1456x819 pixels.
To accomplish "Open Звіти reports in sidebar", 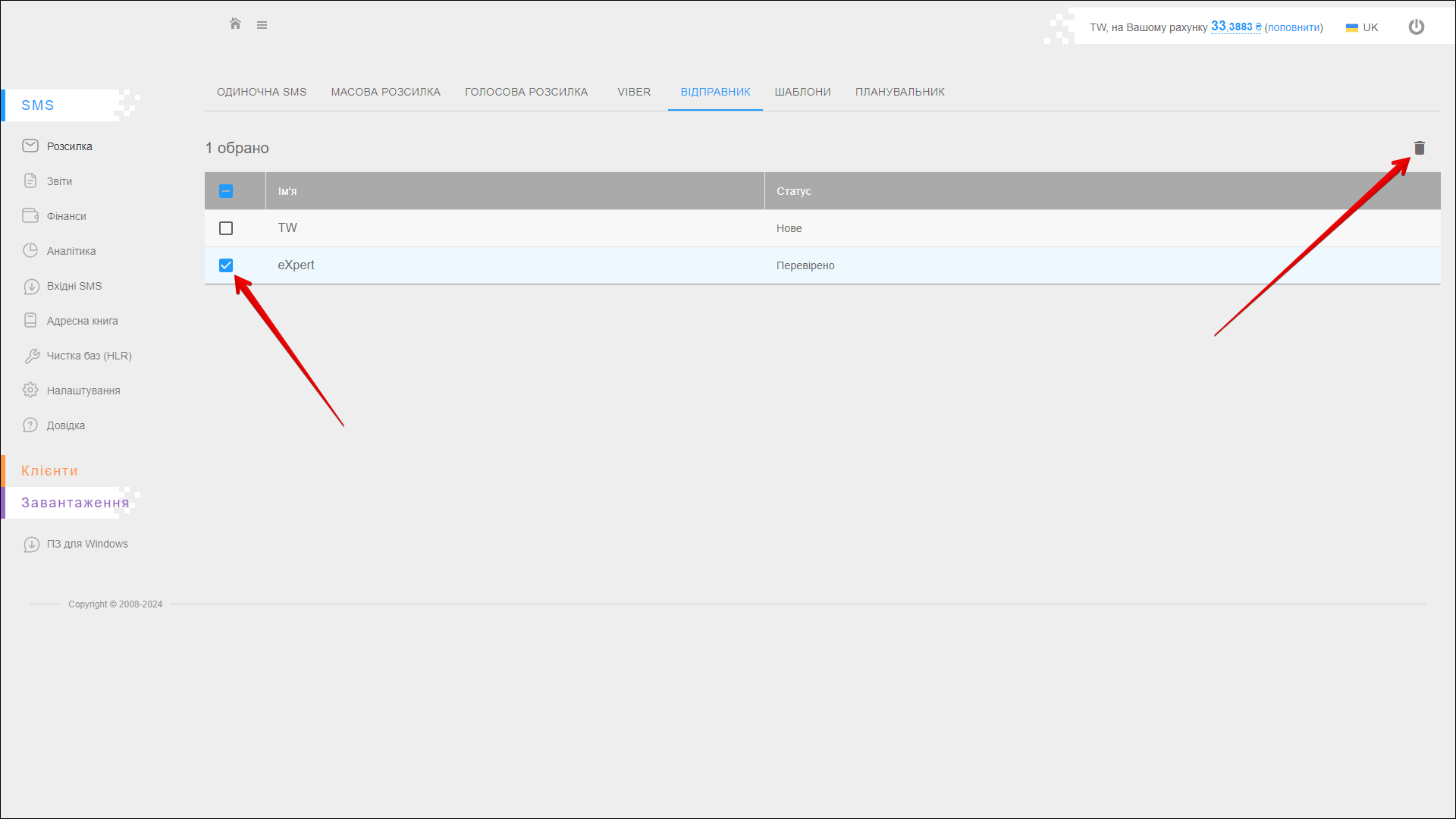I will [x=59, y=181].
